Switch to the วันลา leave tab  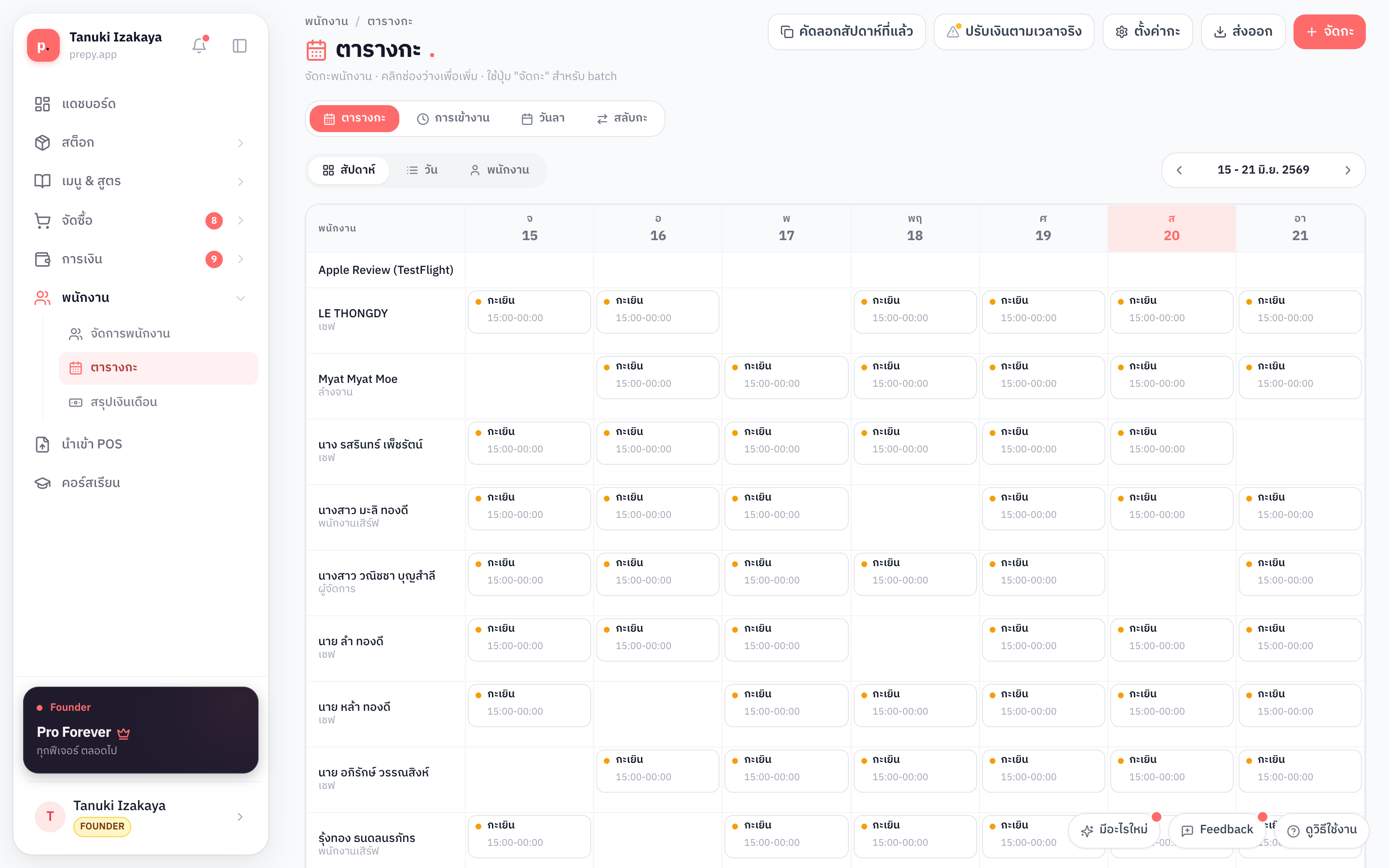point(543,118)
